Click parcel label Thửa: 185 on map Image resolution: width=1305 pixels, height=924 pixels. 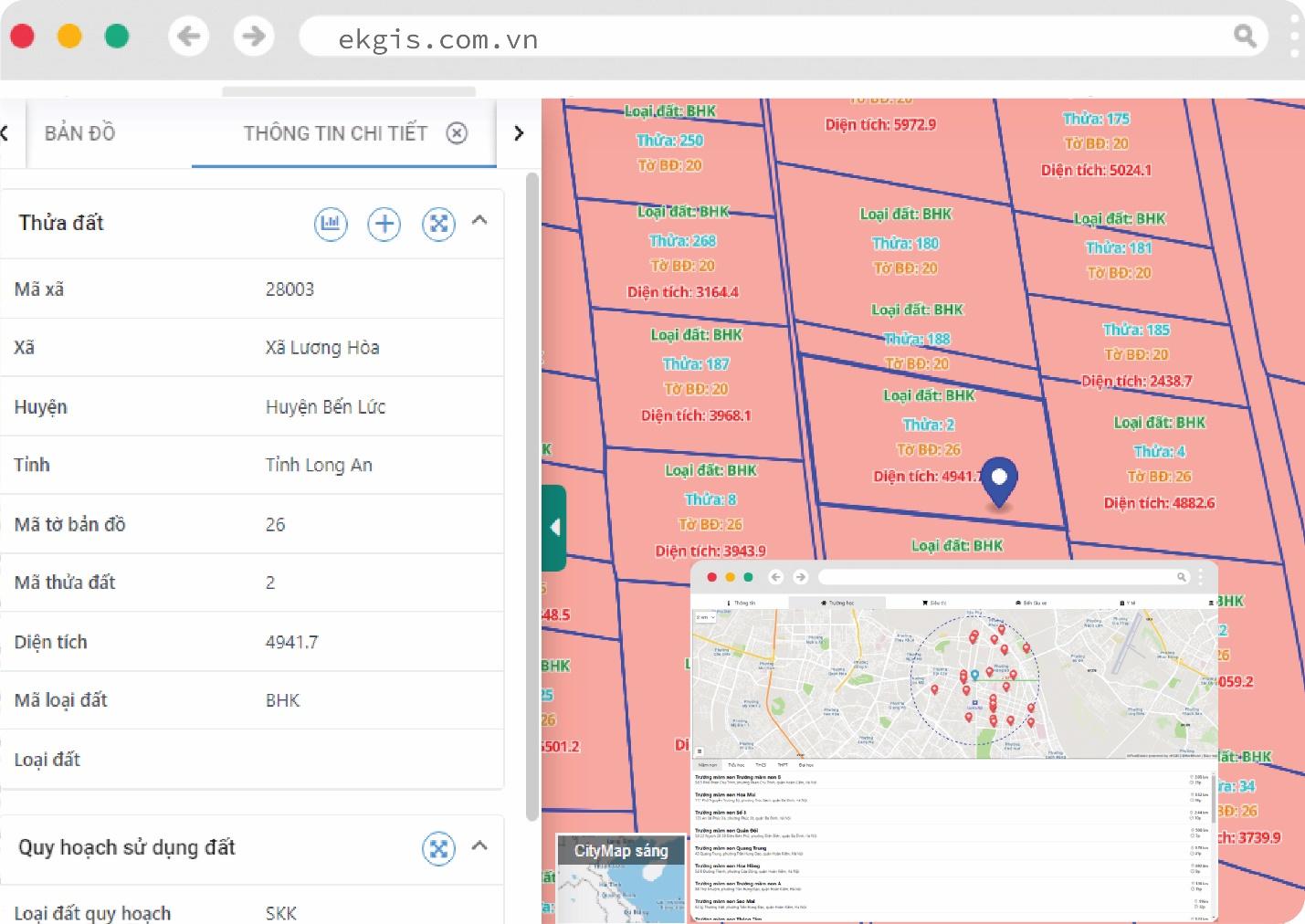(x=1136, y=331)
